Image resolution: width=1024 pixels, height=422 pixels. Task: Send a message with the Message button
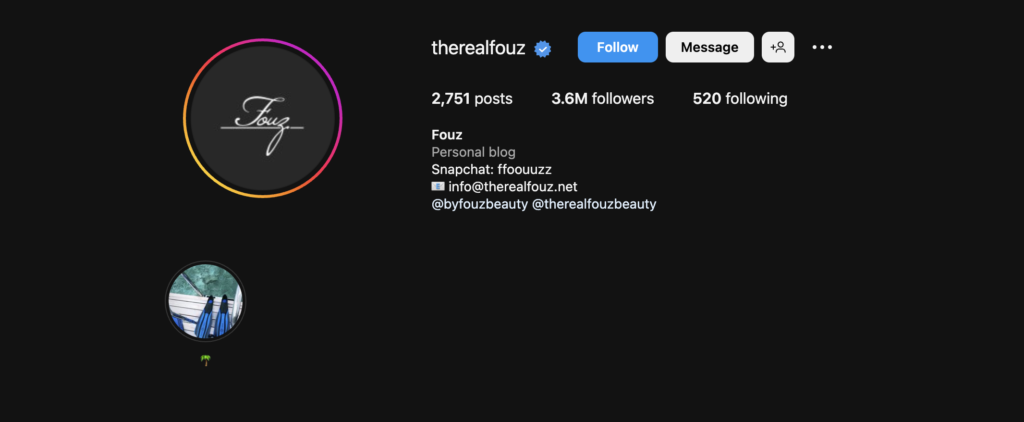coord(709,47)
